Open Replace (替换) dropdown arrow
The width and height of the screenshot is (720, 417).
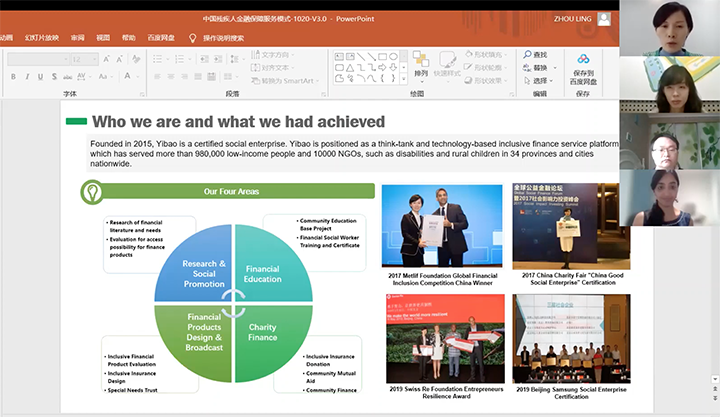pyautogui.click(x=555, y=68)
